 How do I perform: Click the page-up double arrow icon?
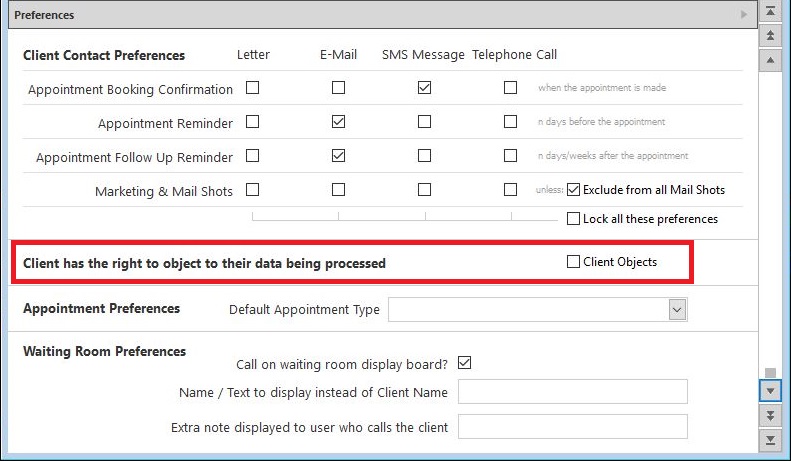[770, 35]
